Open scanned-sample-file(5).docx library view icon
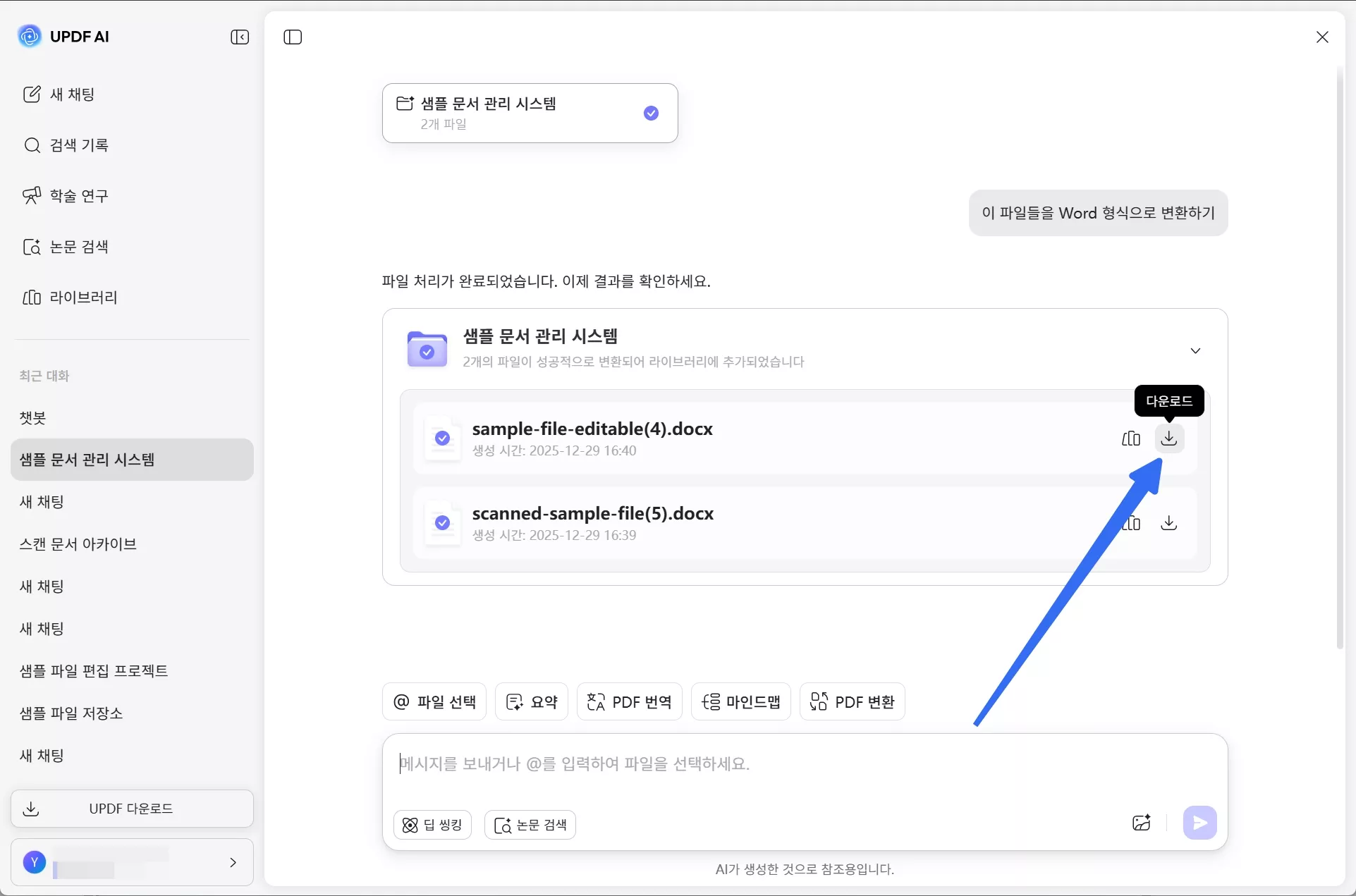 click(1131, 523)
